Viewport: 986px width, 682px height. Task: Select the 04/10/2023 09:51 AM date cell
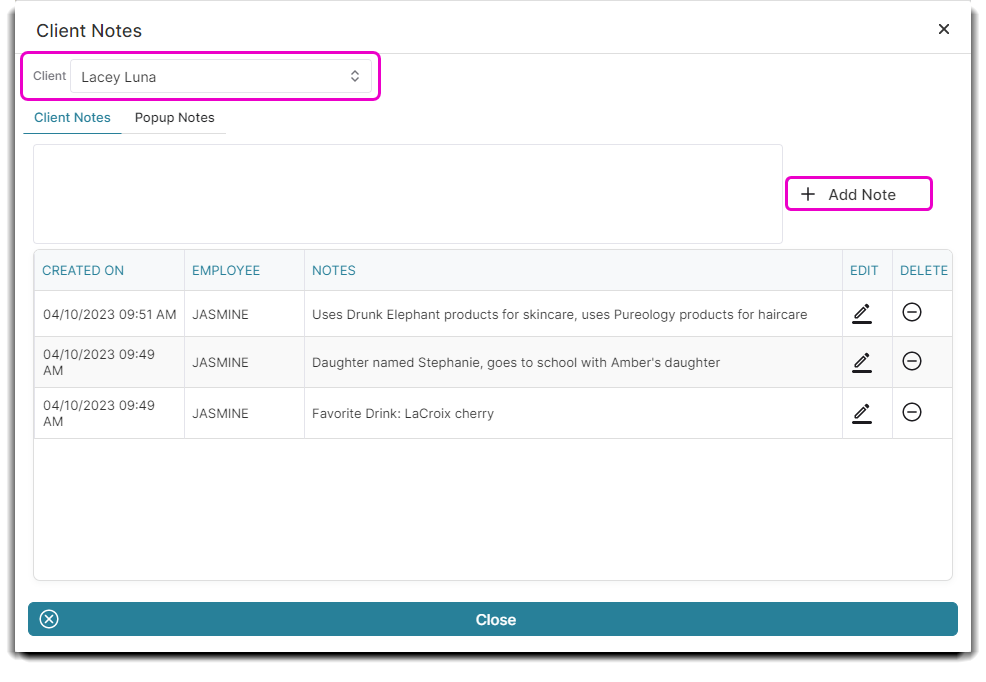pos(109,314)
